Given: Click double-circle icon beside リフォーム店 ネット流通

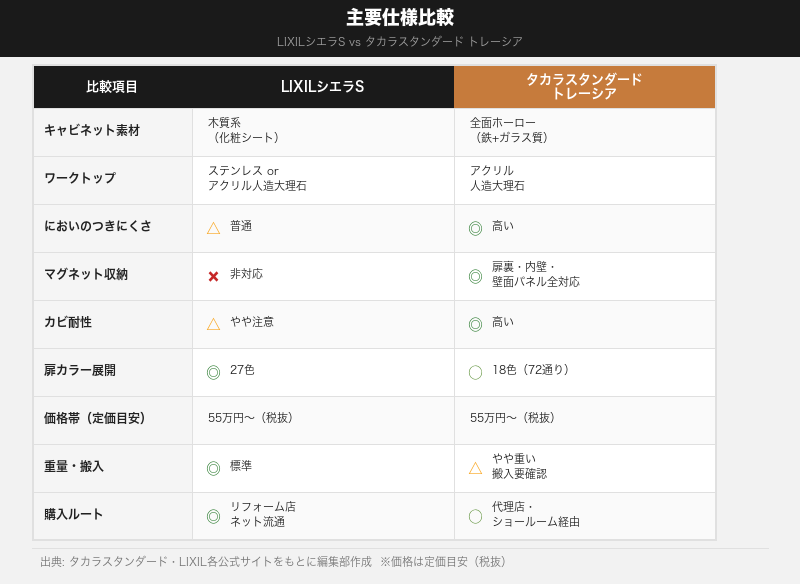Looking at the screenshot, I should (x=213, y=516).
